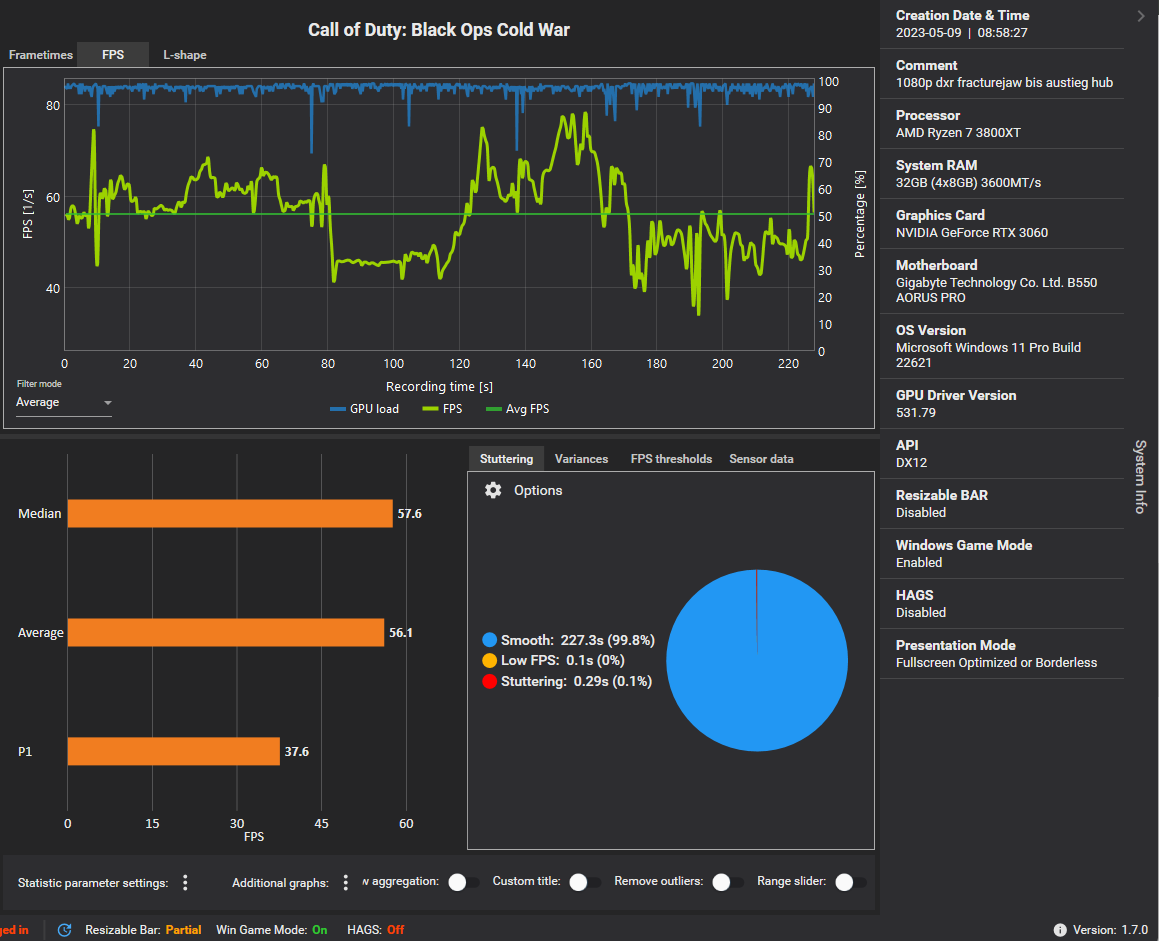
Task: Click the Low FPS yellow legend dot
Action: 489,661
